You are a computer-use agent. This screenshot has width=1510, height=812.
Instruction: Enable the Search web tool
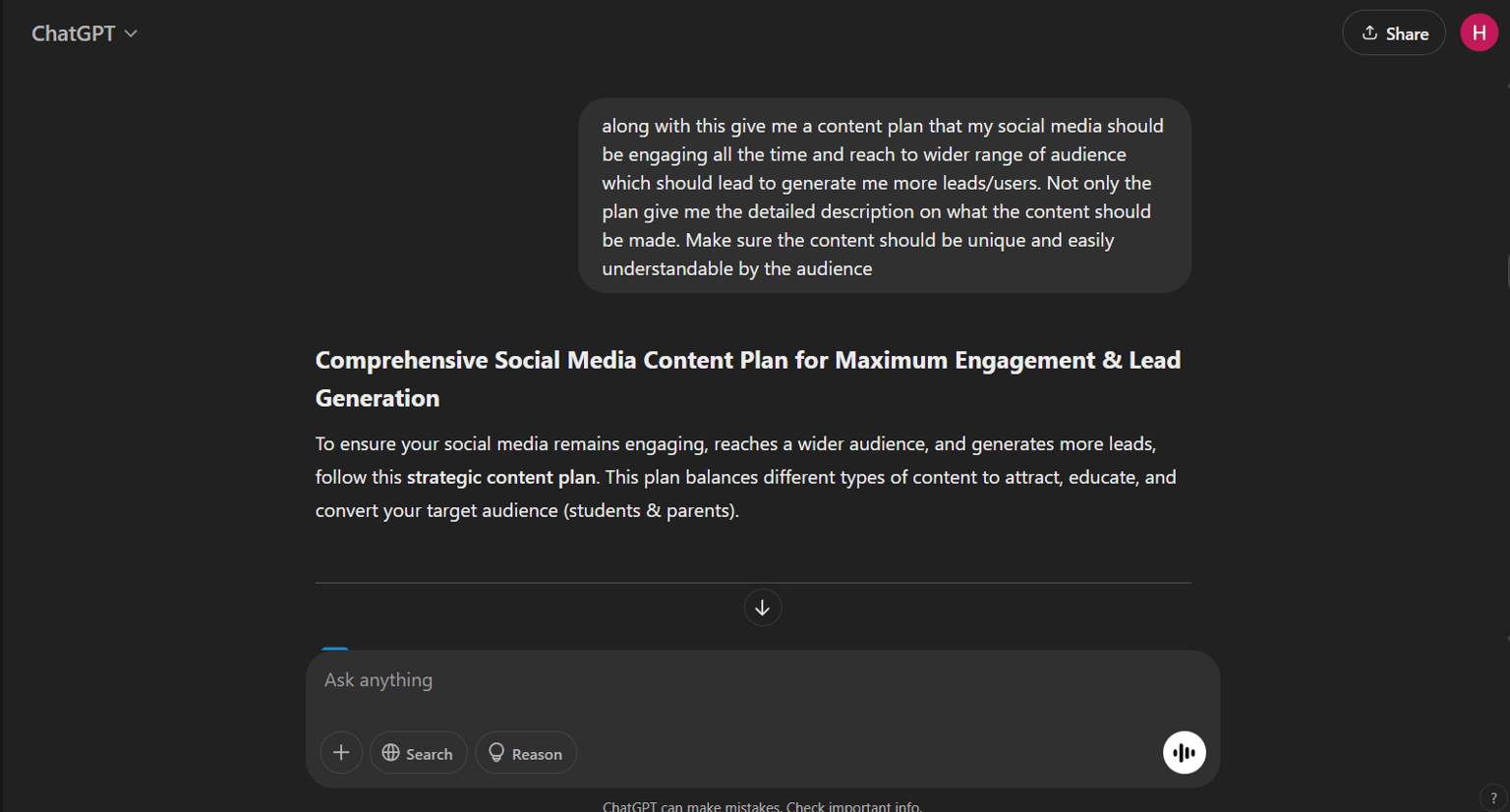point(418,753)
